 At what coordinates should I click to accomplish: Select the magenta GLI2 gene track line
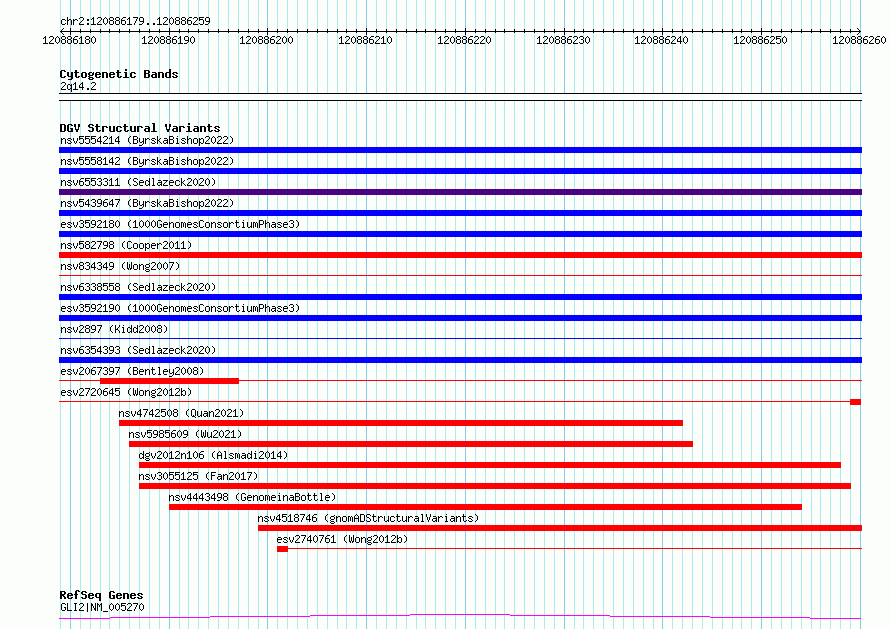[x=460, y=617]
